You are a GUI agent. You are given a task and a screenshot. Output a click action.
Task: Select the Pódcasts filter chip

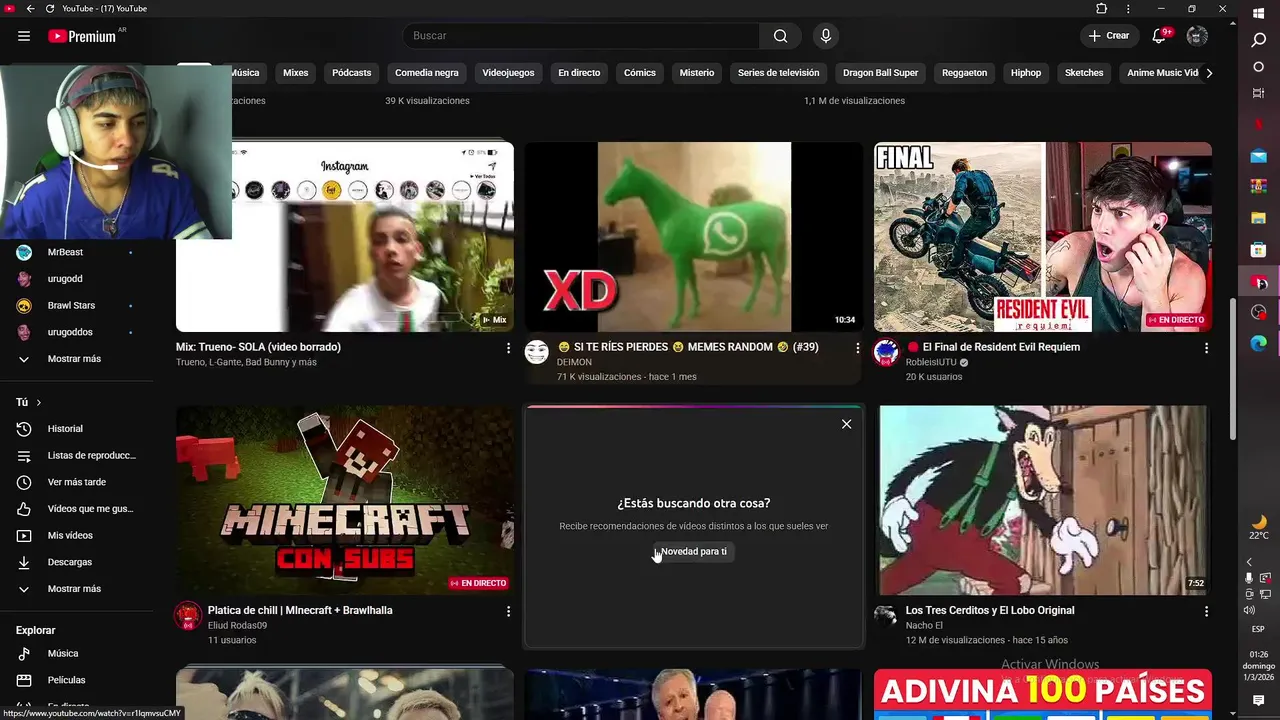click(352, 73)
